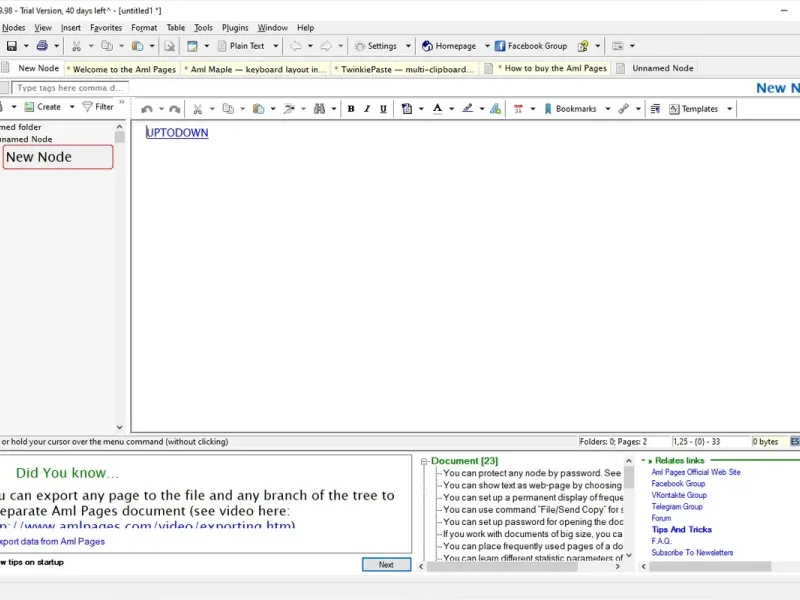Switch to 'How to buy the Aml Pages' tab

549,68
